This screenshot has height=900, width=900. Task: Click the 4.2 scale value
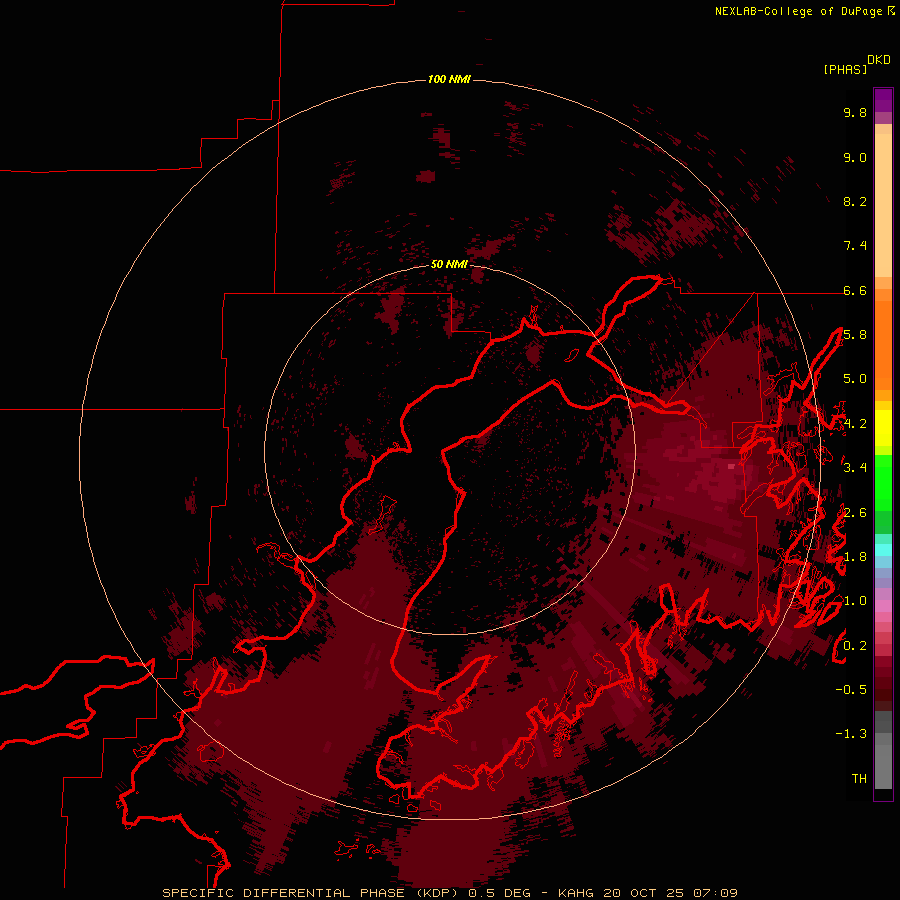coord(855,424)
